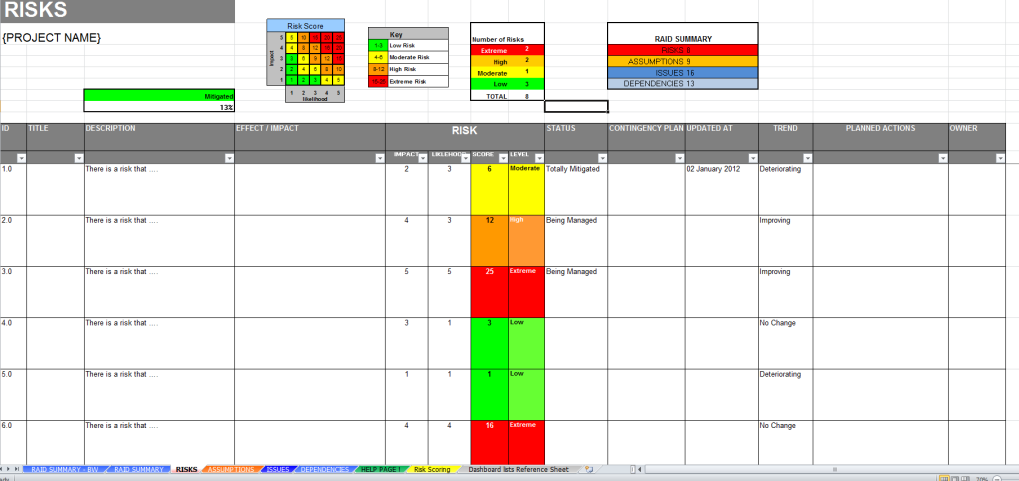Select the '02 January 2012' date cell
Viewport: 1019px width, 481px height.
(721, 189)
